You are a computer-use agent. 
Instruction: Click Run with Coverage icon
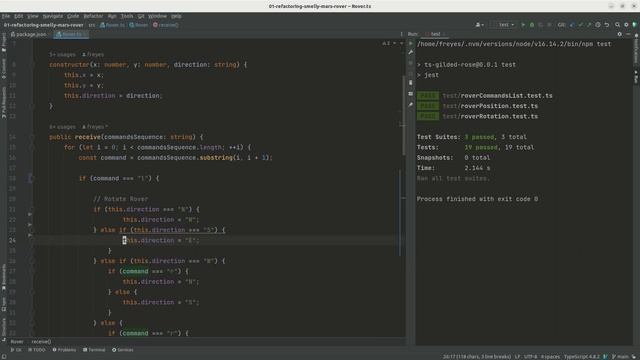[x=541, y=25]
